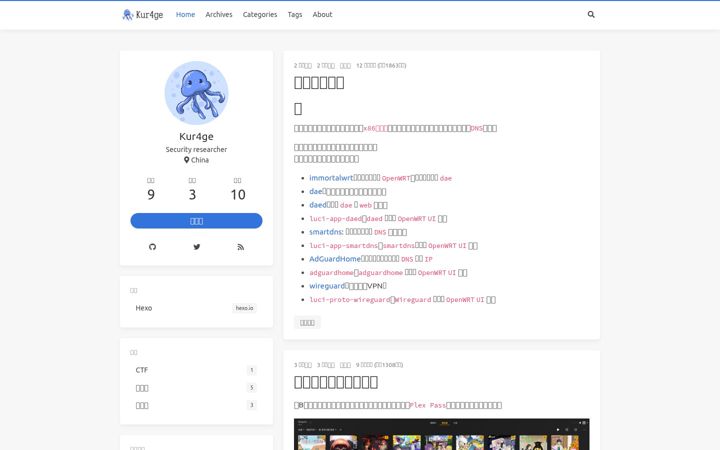720x450 pixels.
Task: Open the smartdns link
Action: [x=326, y=232]
